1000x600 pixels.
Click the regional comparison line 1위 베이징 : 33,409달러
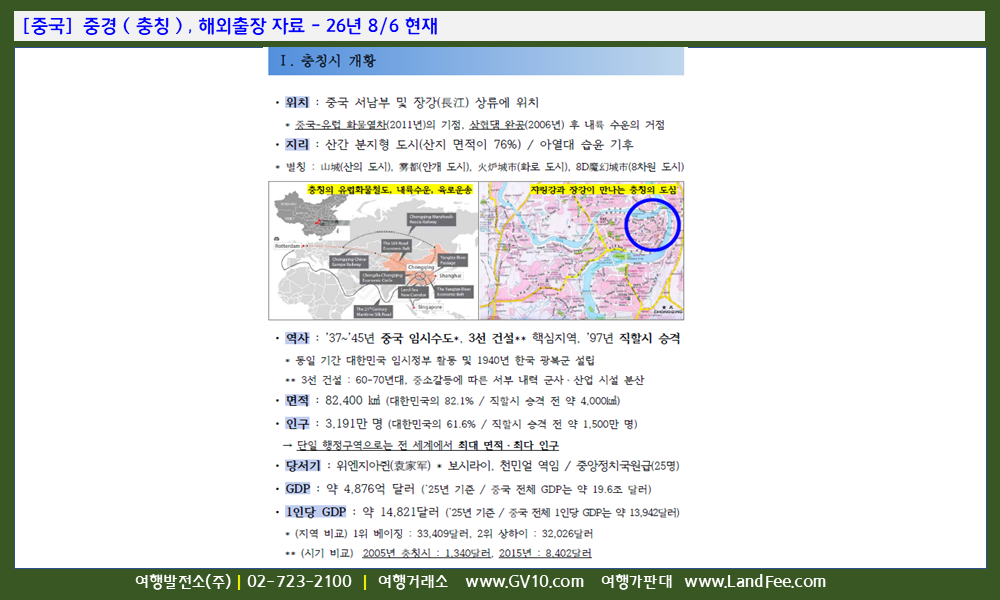pos(439,534)
